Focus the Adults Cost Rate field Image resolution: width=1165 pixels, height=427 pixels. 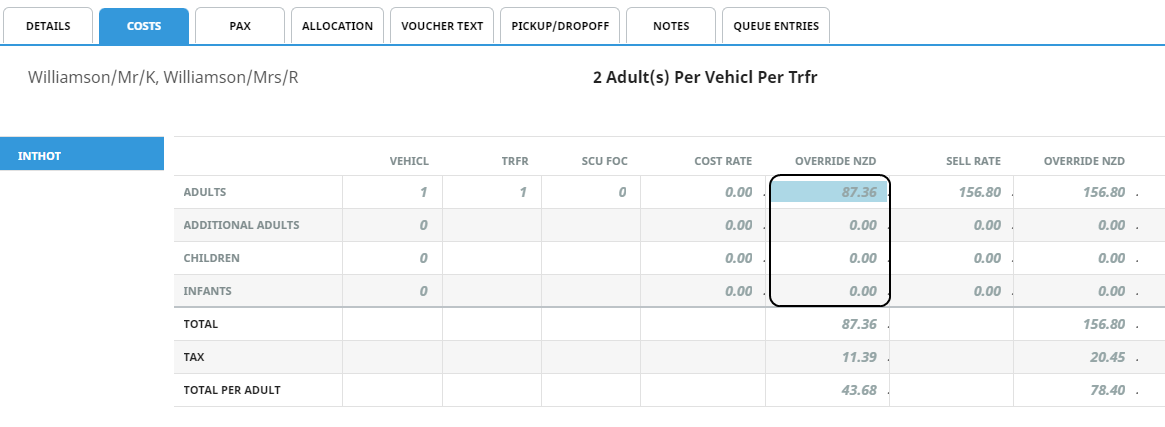(703, 192)
